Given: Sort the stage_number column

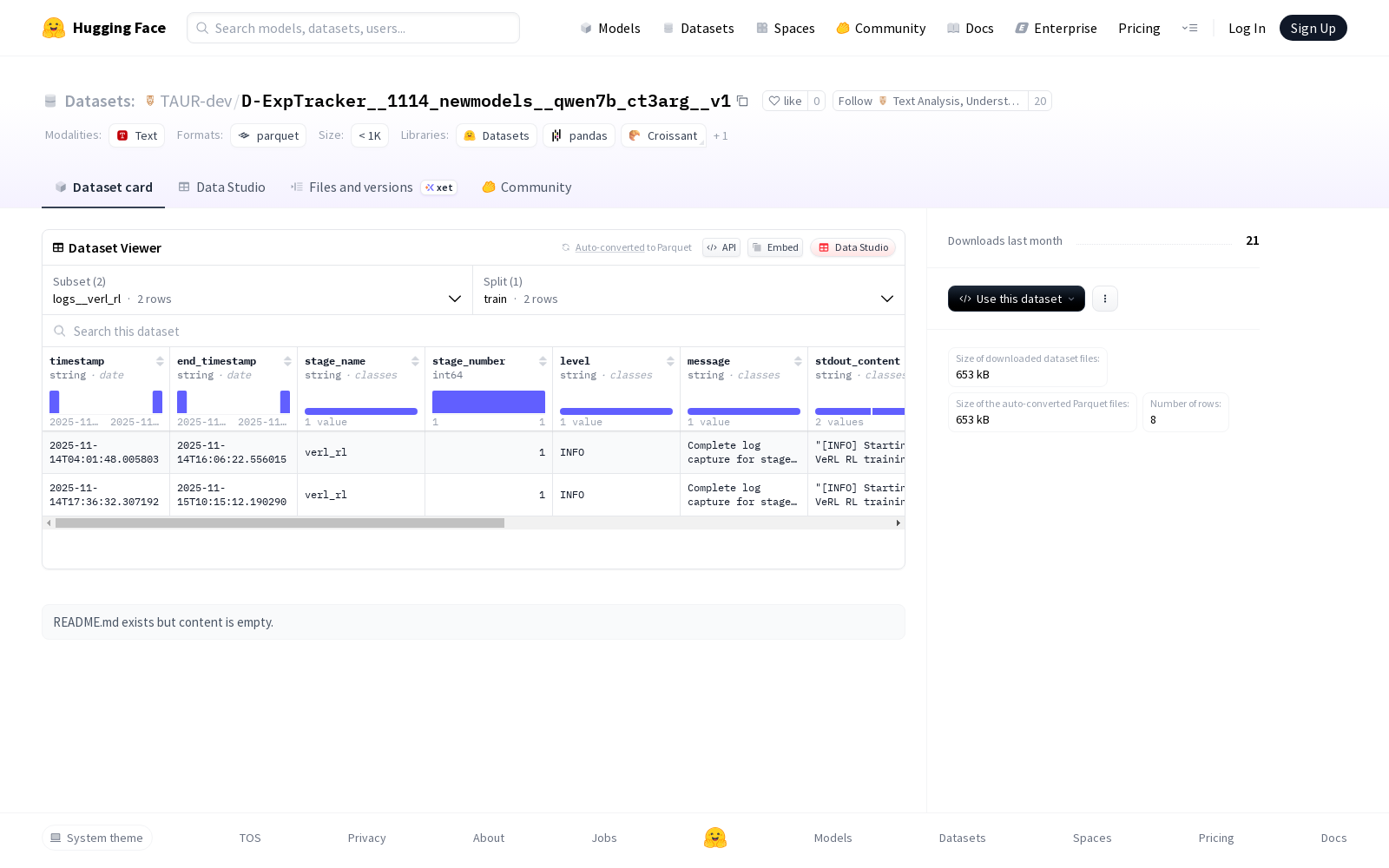Looking at the screenshot, I should (543, 361).
